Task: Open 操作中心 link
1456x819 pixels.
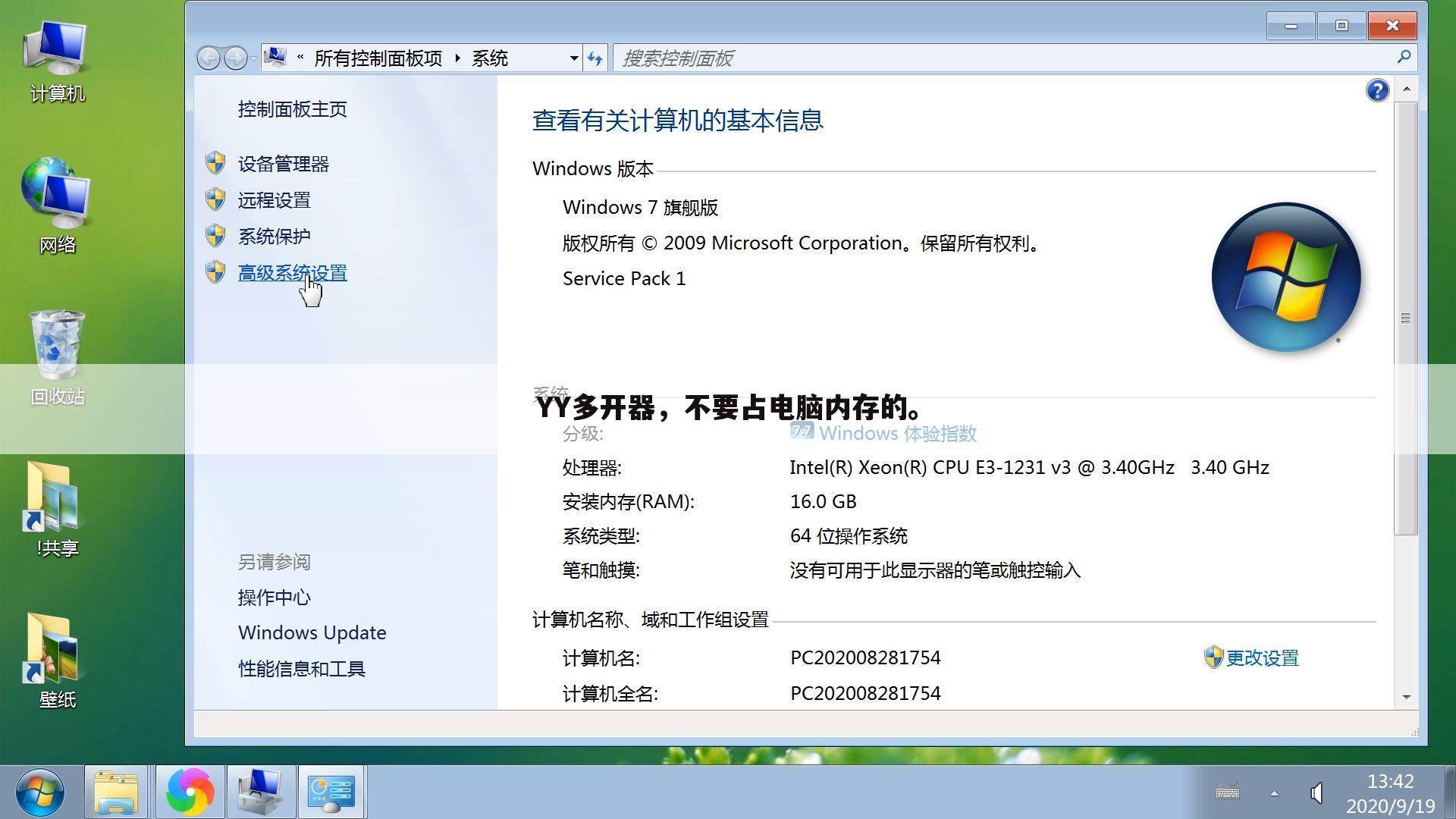Action: point(274,598)
